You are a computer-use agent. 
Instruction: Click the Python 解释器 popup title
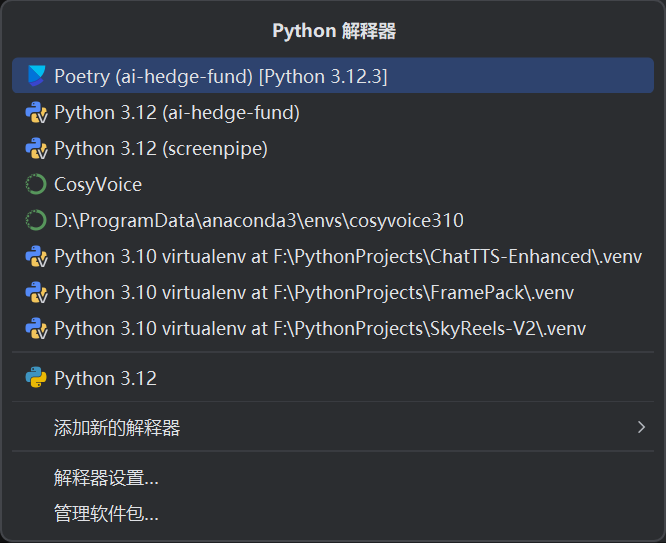pos(334,31)
